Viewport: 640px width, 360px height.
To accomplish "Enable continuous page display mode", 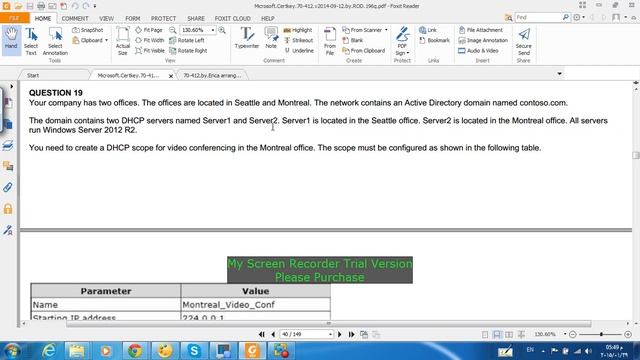I will pos(497,335).
